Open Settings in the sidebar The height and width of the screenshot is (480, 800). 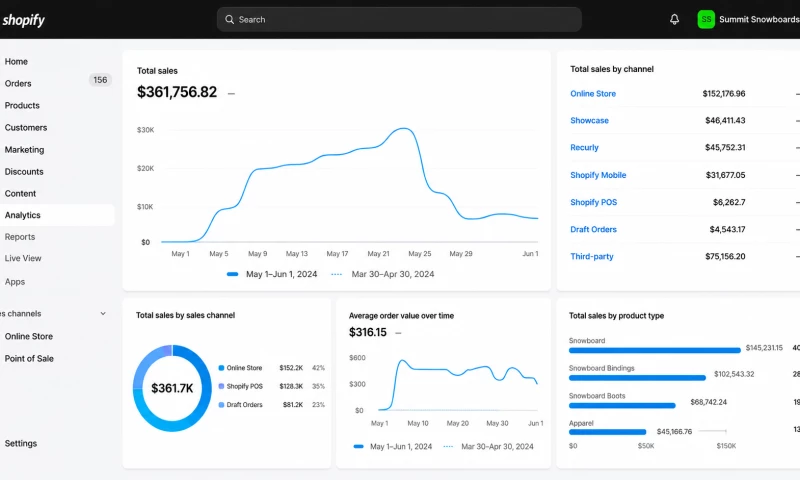tap(21, 443)
